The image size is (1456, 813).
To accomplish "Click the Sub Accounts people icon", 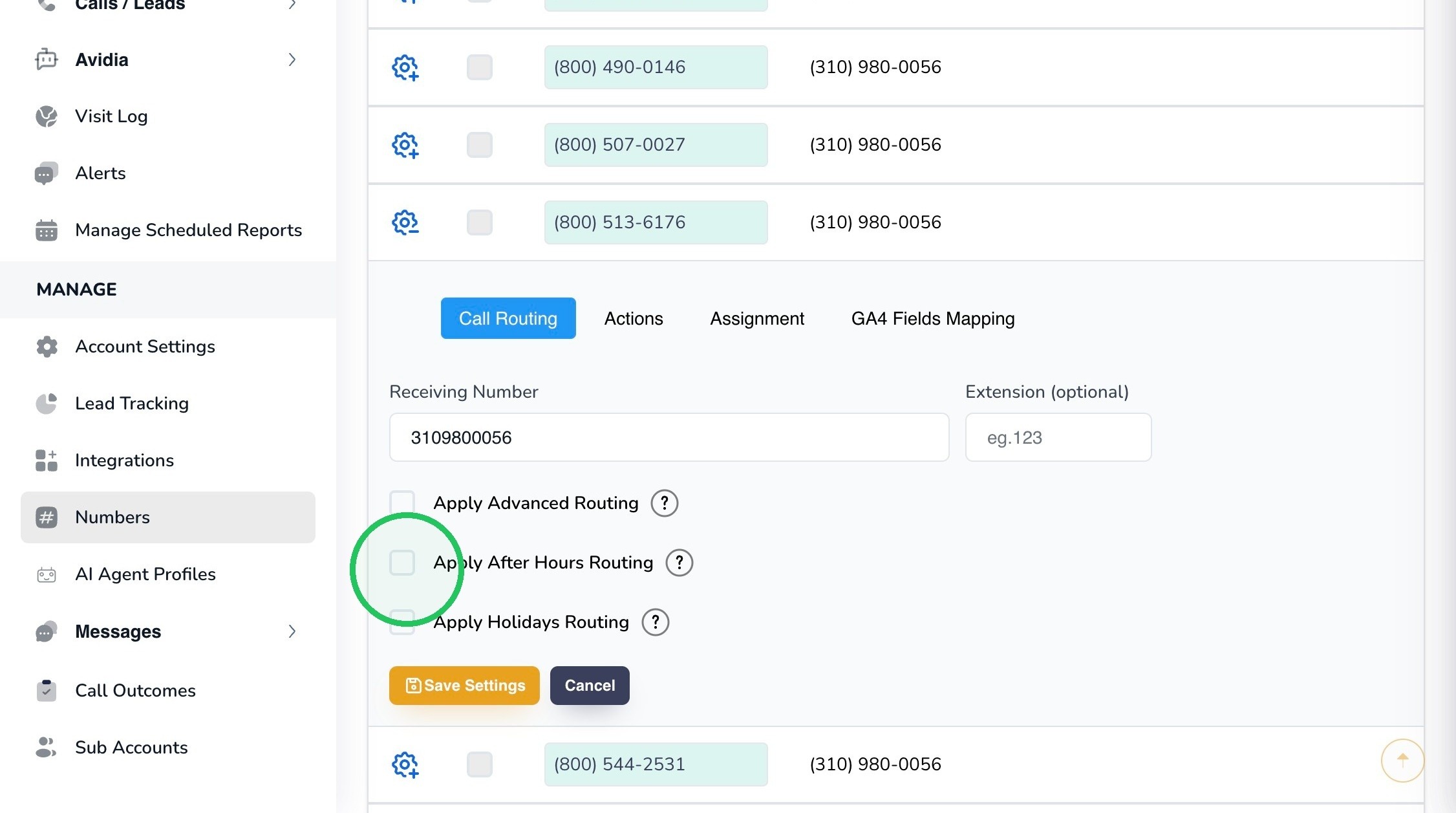I will [47, 748].
